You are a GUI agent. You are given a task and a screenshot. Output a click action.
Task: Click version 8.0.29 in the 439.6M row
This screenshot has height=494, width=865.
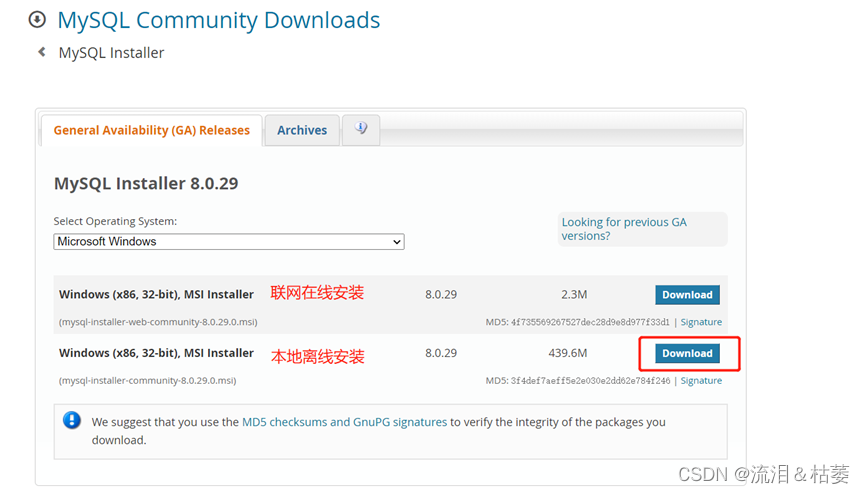click(x=441, y=353)
